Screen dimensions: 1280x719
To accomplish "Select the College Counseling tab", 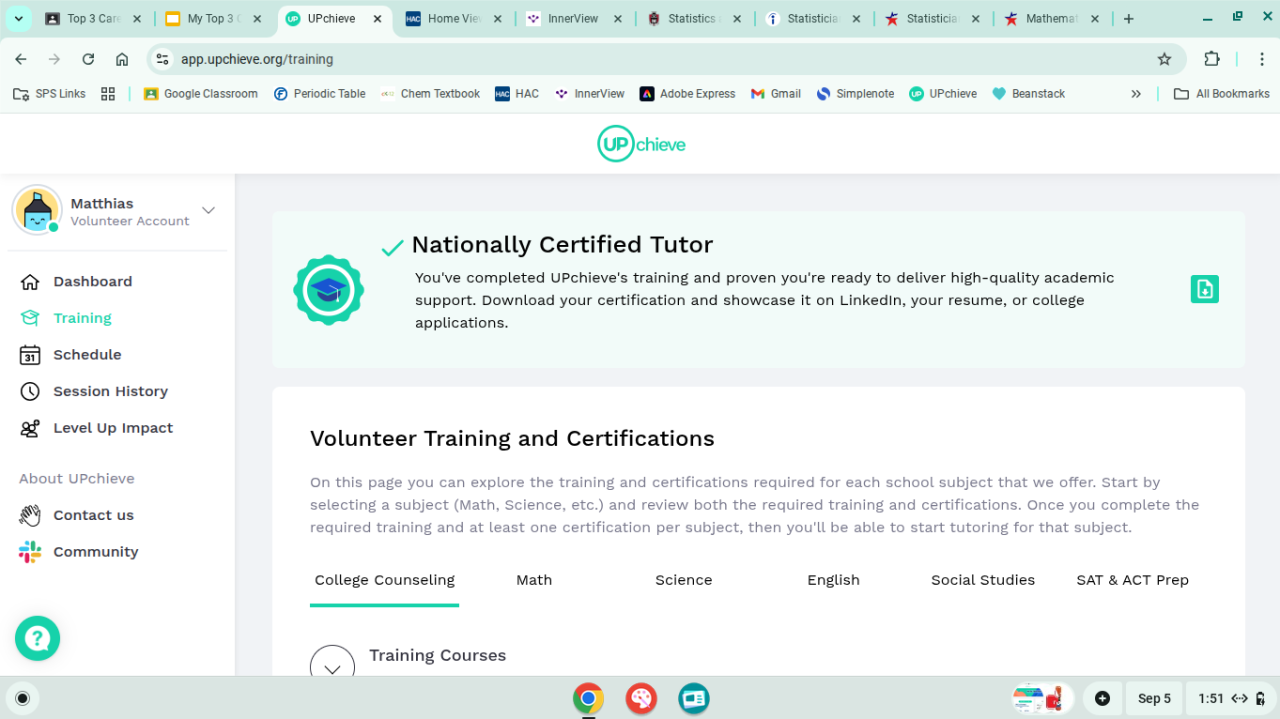I will coord(384,580).
